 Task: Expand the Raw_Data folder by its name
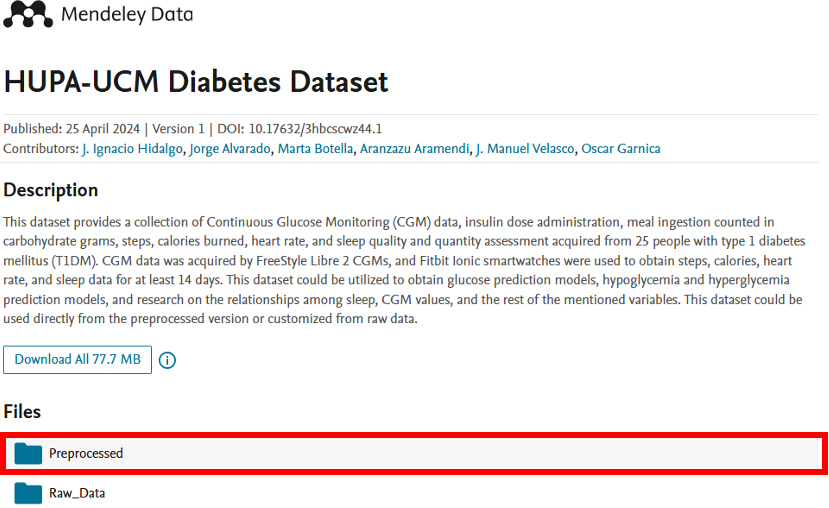77,493
